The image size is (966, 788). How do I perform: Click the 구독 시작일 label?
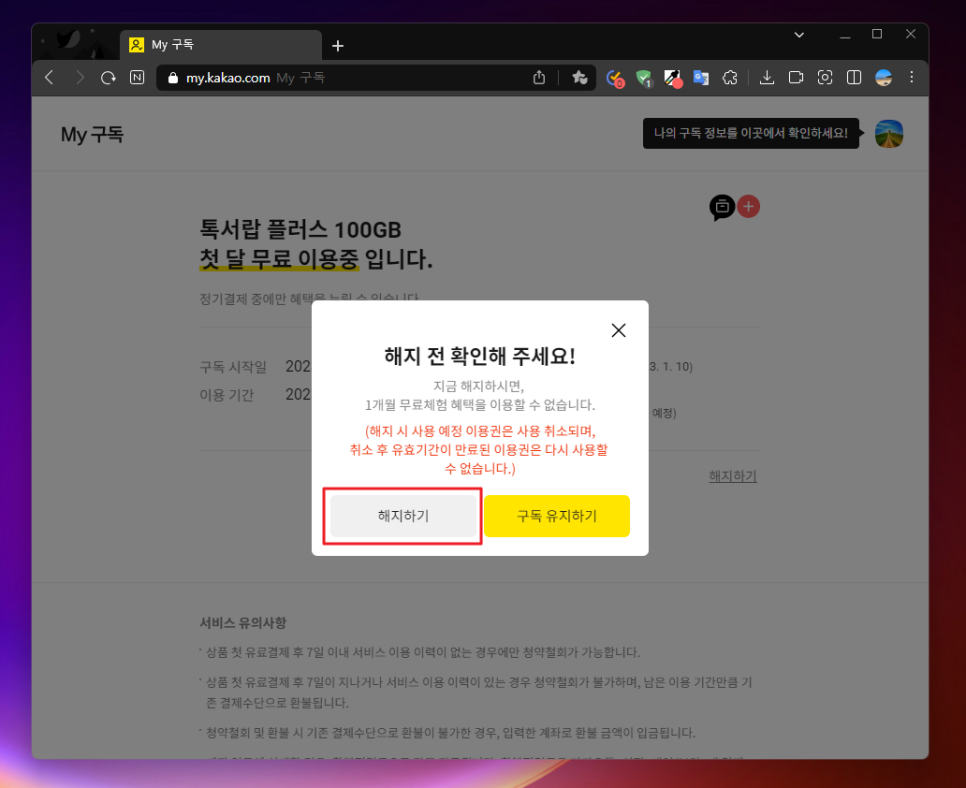(233, 367)
